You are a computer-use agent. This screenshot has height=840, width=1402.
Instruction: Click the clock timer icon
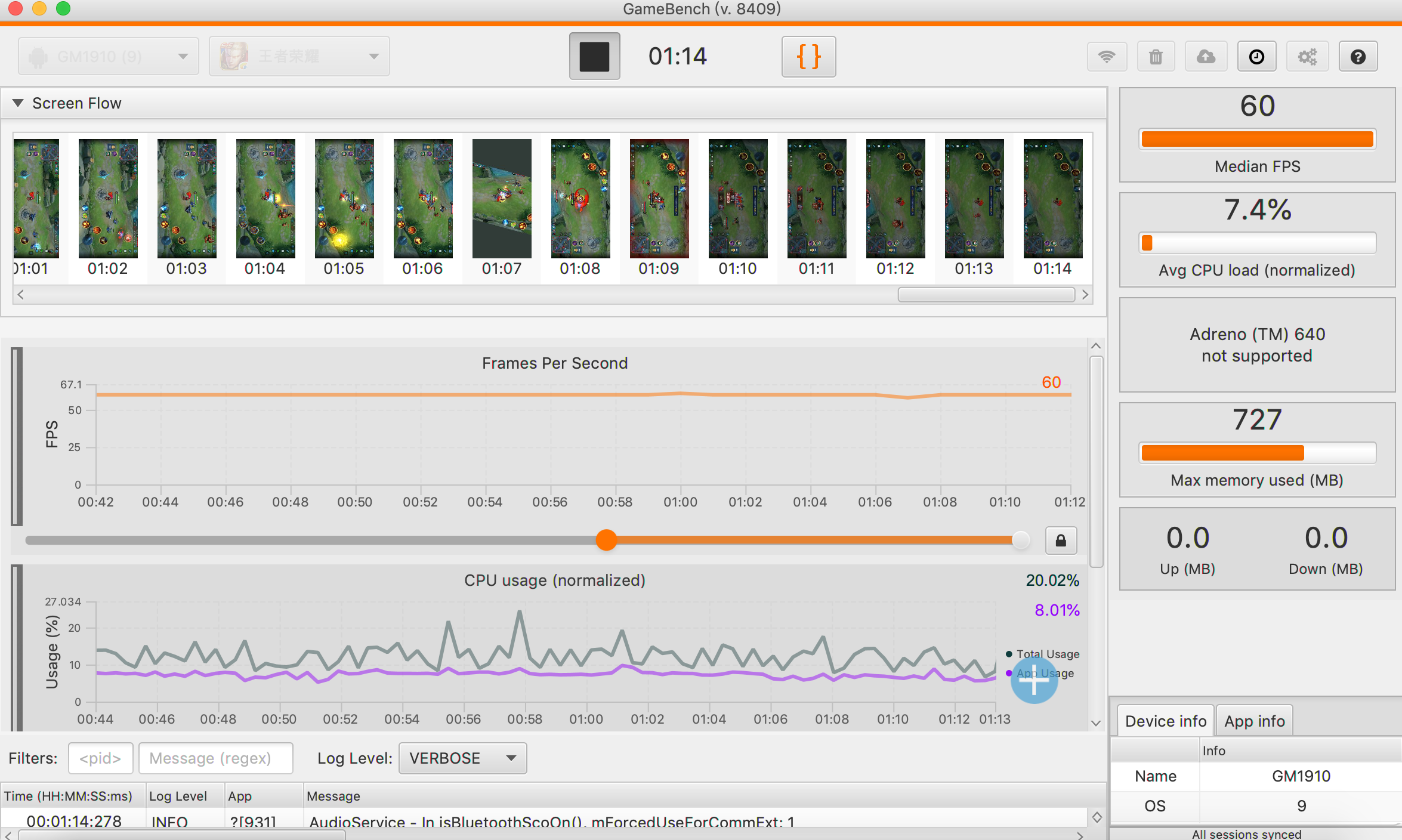click(1256, 57)
